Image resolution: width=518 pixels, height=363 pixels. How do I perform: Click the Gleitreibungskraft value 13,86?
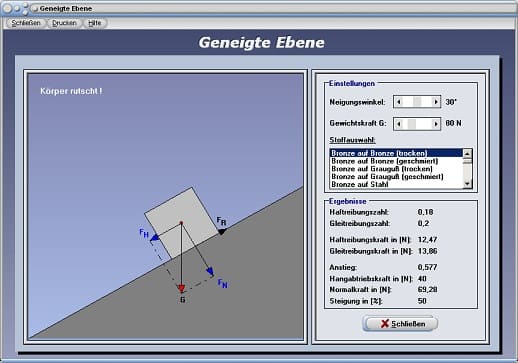[427, 251]
